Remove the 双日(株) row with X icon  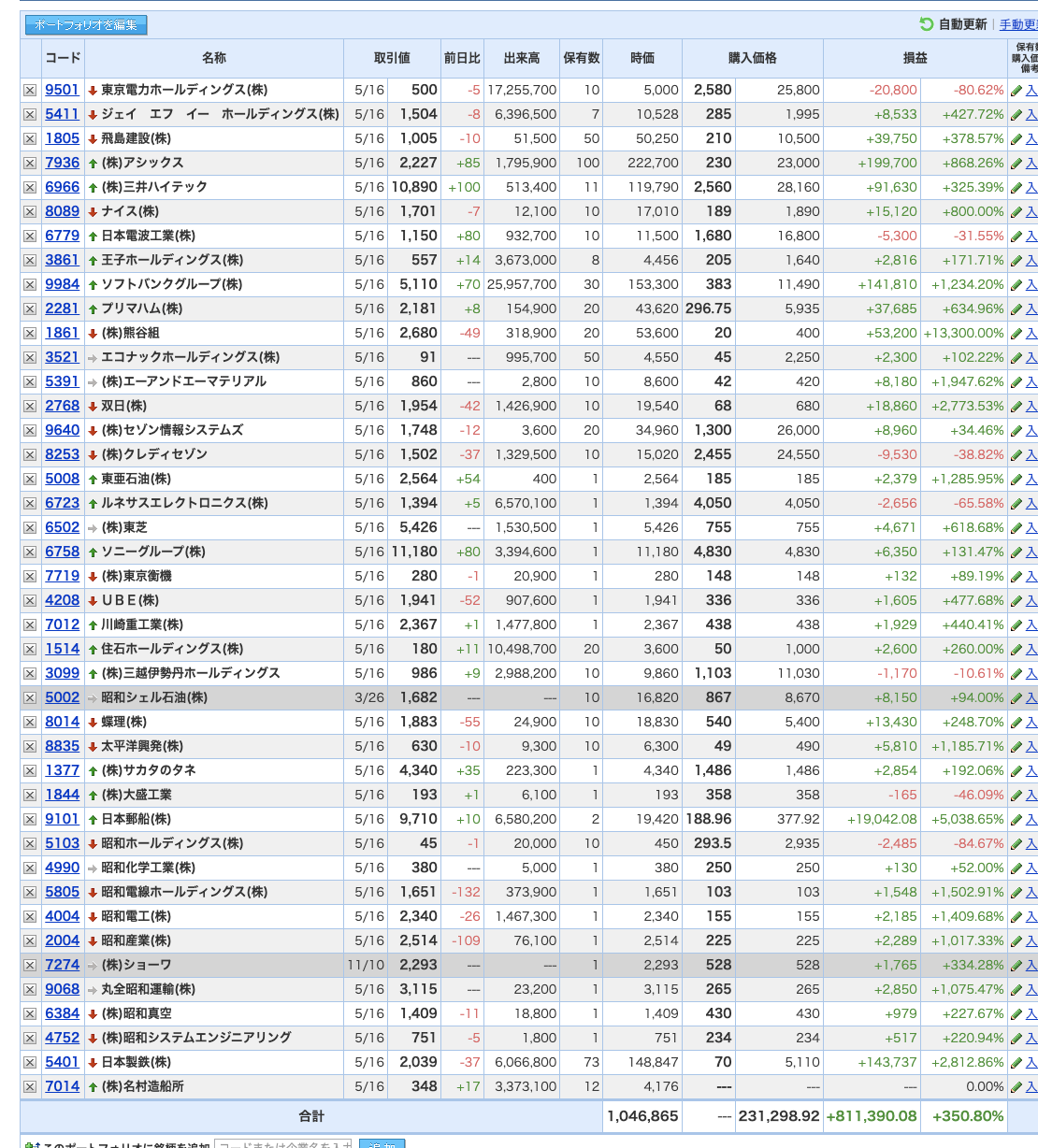click(x=30, y=406)
